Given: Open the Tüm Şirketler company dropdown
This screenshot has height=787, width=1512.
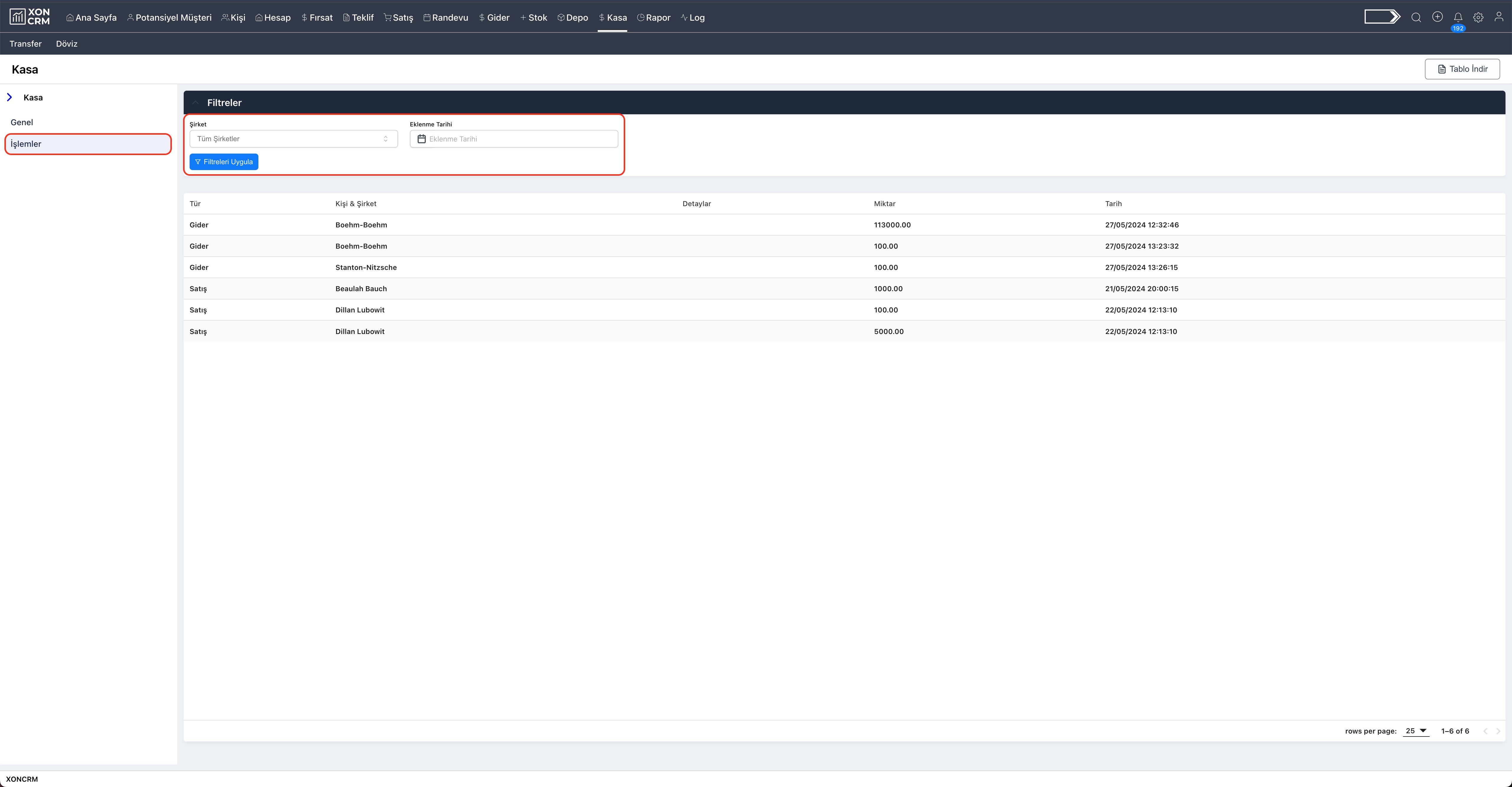Looking at the screenshot, I should (x=294, y=139).
